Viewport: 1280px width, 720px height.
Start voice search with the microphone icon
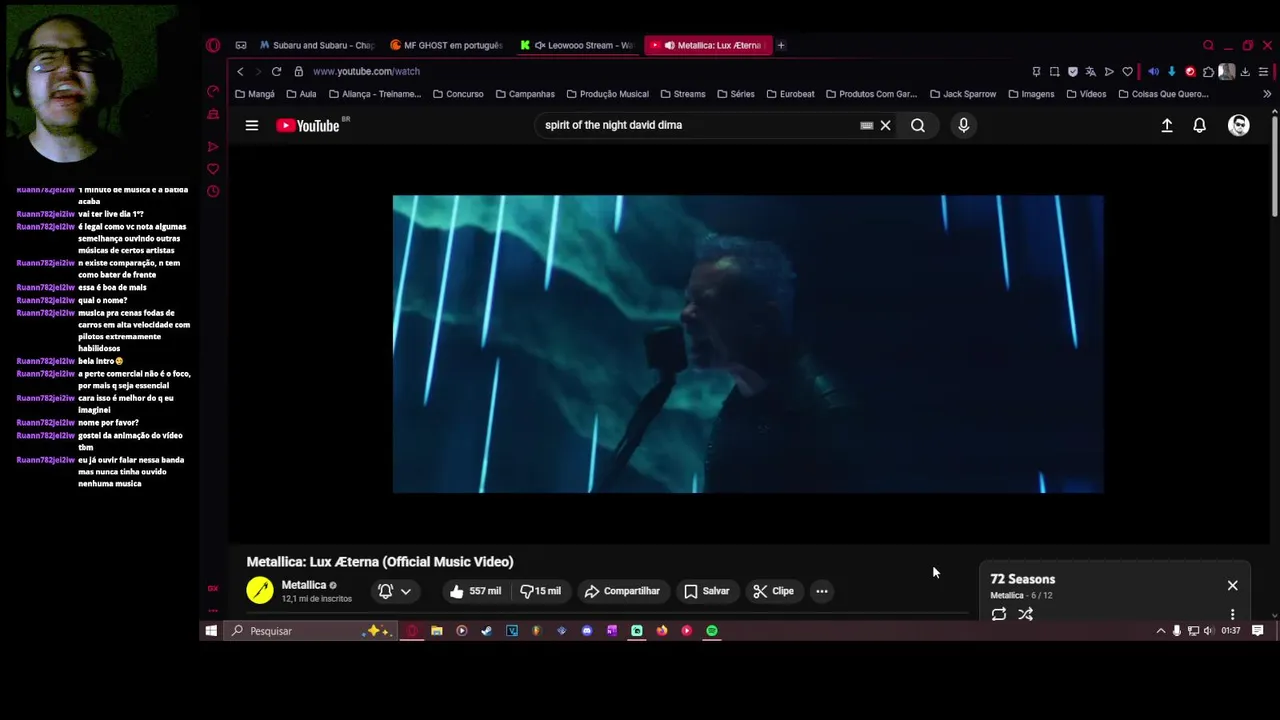point(964,125)
